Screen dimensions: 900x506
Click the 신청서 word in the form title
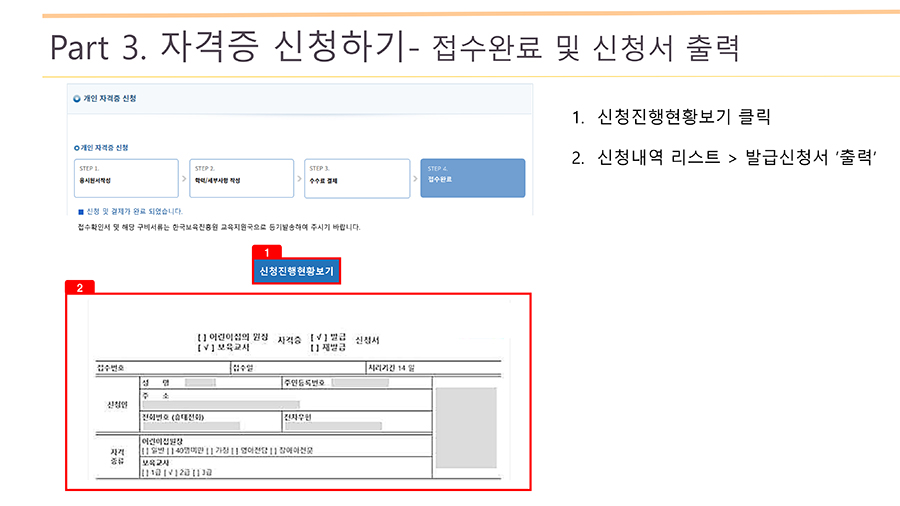pyautogui.click(x=367, y=341)
